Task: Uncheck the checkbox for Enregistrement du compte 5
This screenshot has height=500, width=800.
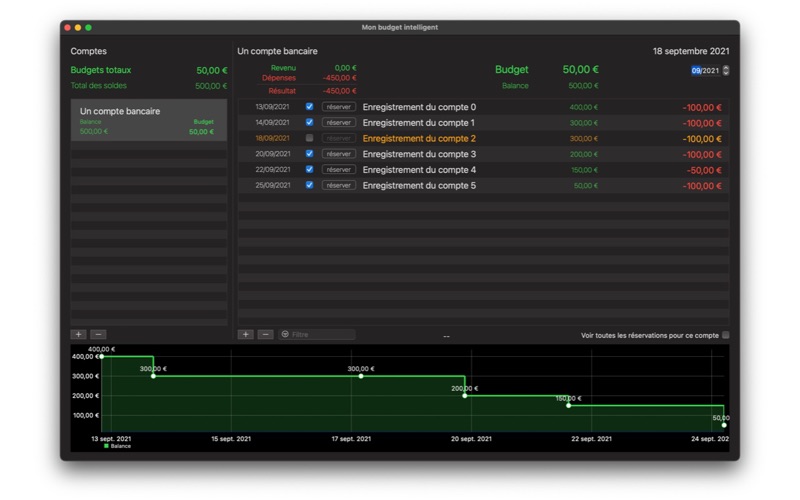Action: 309,185
